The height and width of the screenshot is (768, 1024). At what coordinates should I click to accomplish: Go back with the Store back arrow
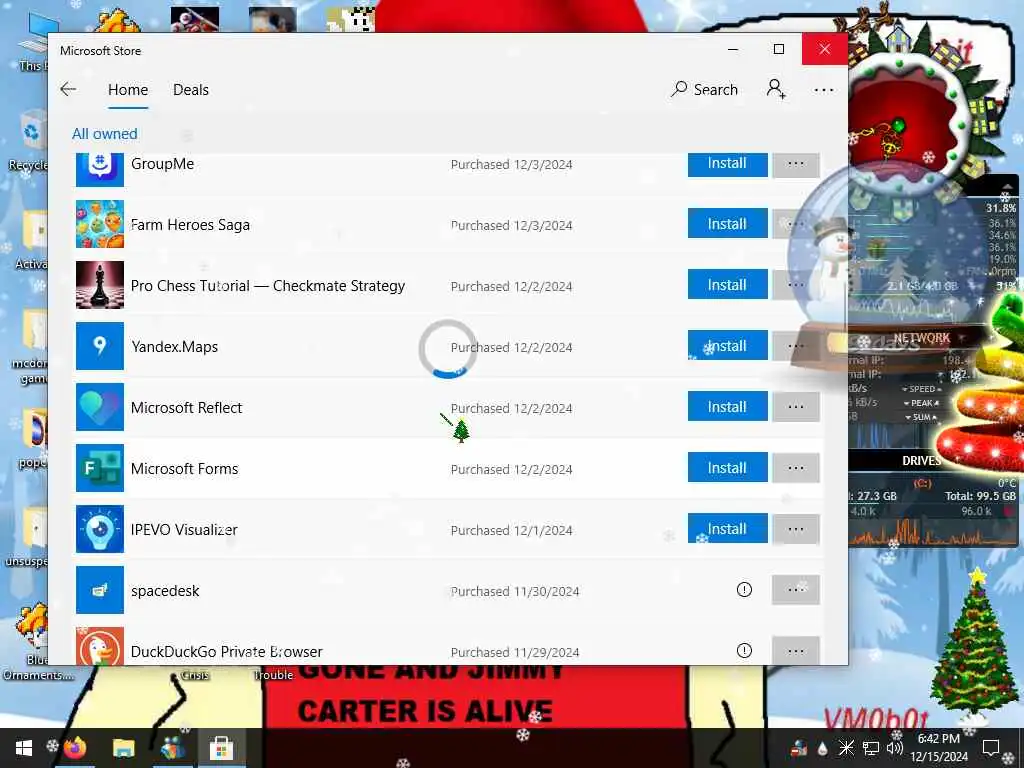point(68,89)
